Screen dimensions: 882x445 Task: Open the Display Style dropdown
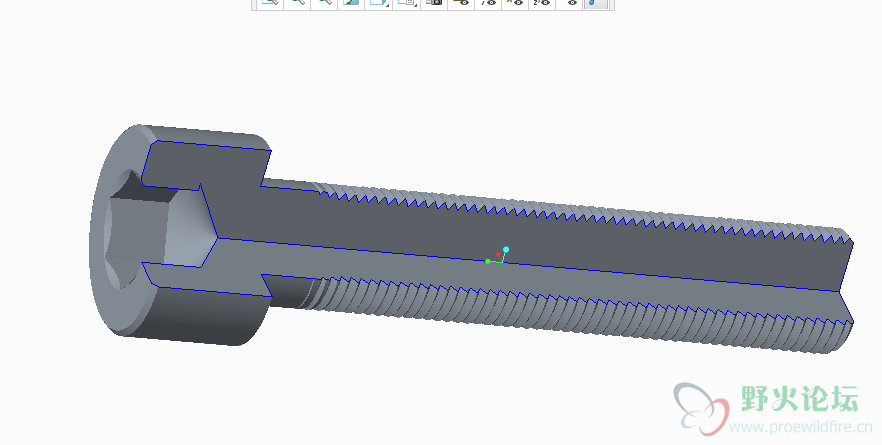click(x=379, y=2)
